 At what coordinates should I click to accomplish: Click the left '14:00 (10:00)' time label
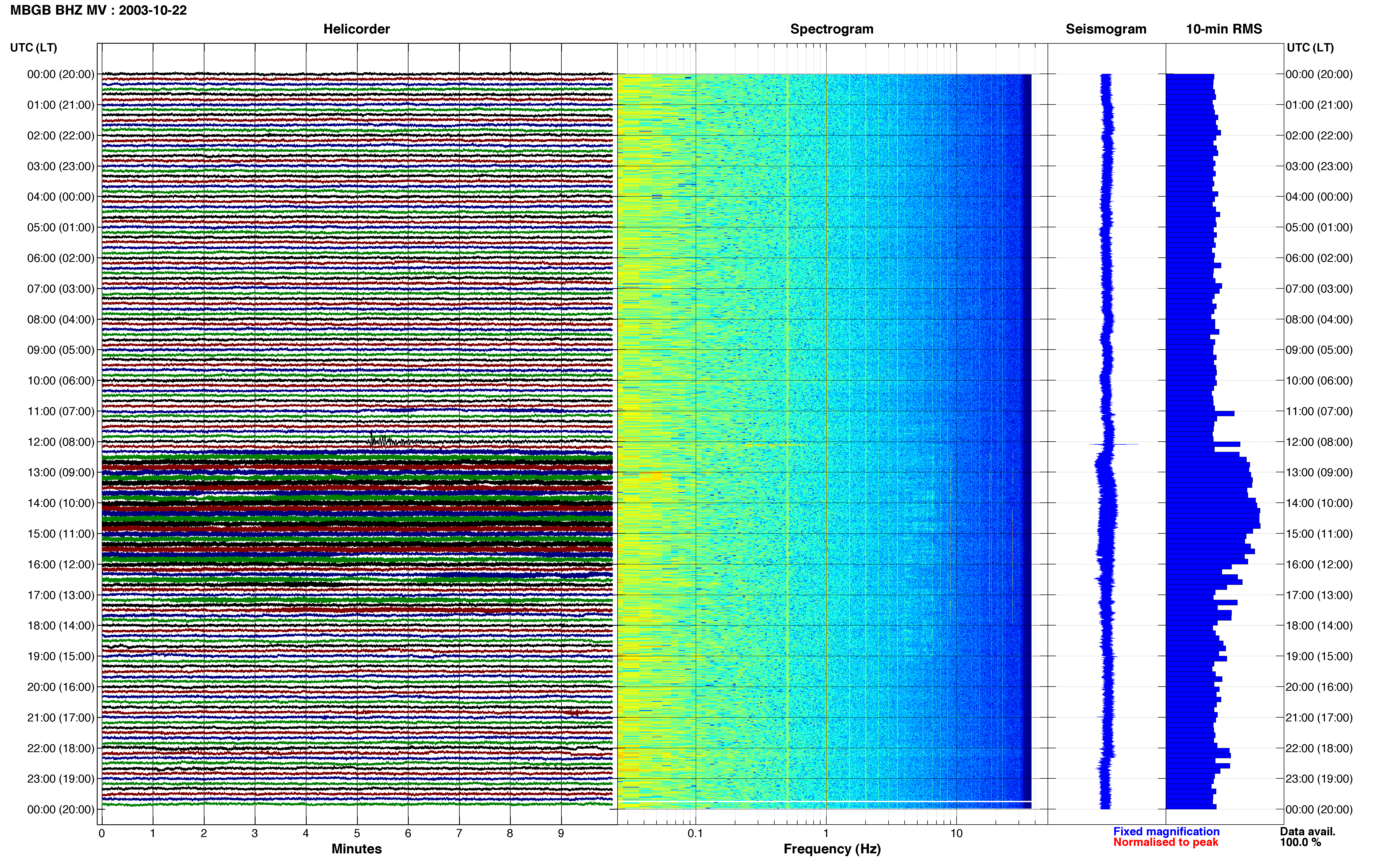[61, 503]
